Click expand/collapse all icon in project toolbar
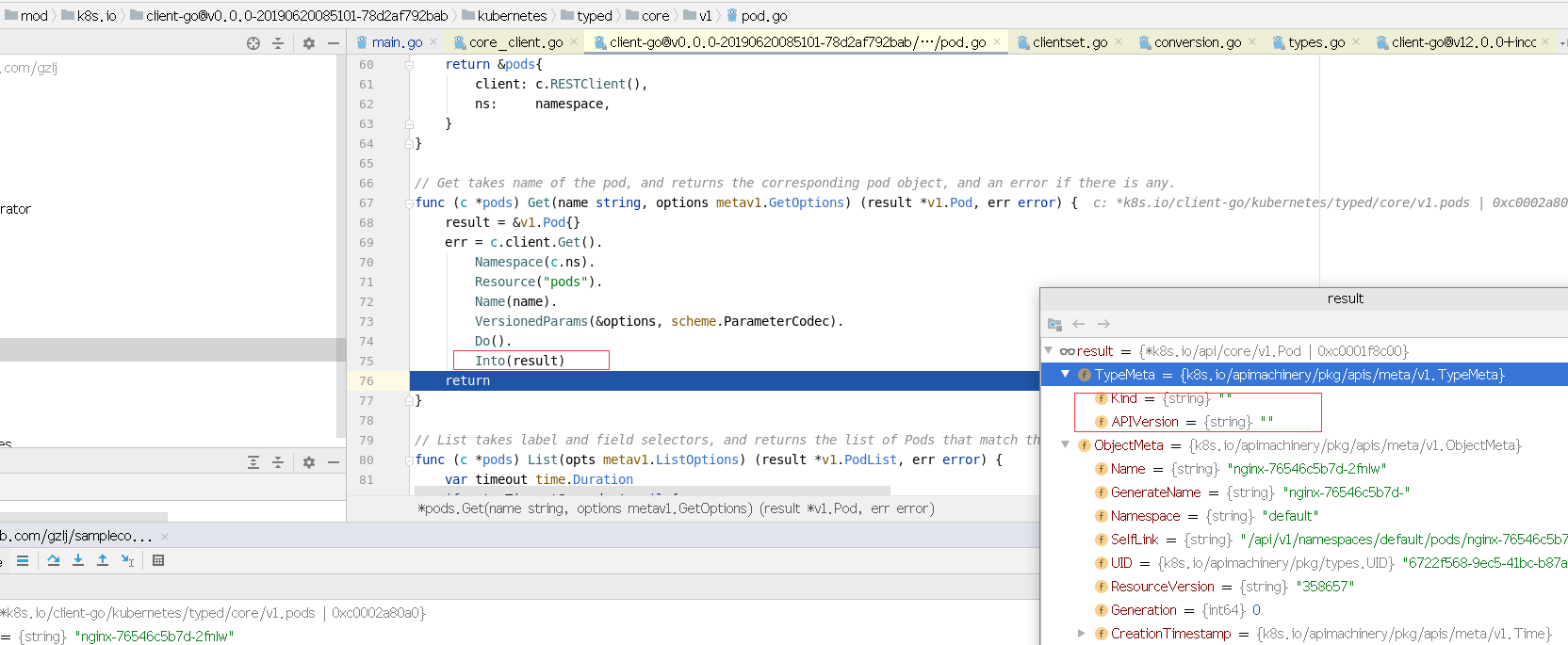Viewport: 1568px width, 645px height. [278, 43]
